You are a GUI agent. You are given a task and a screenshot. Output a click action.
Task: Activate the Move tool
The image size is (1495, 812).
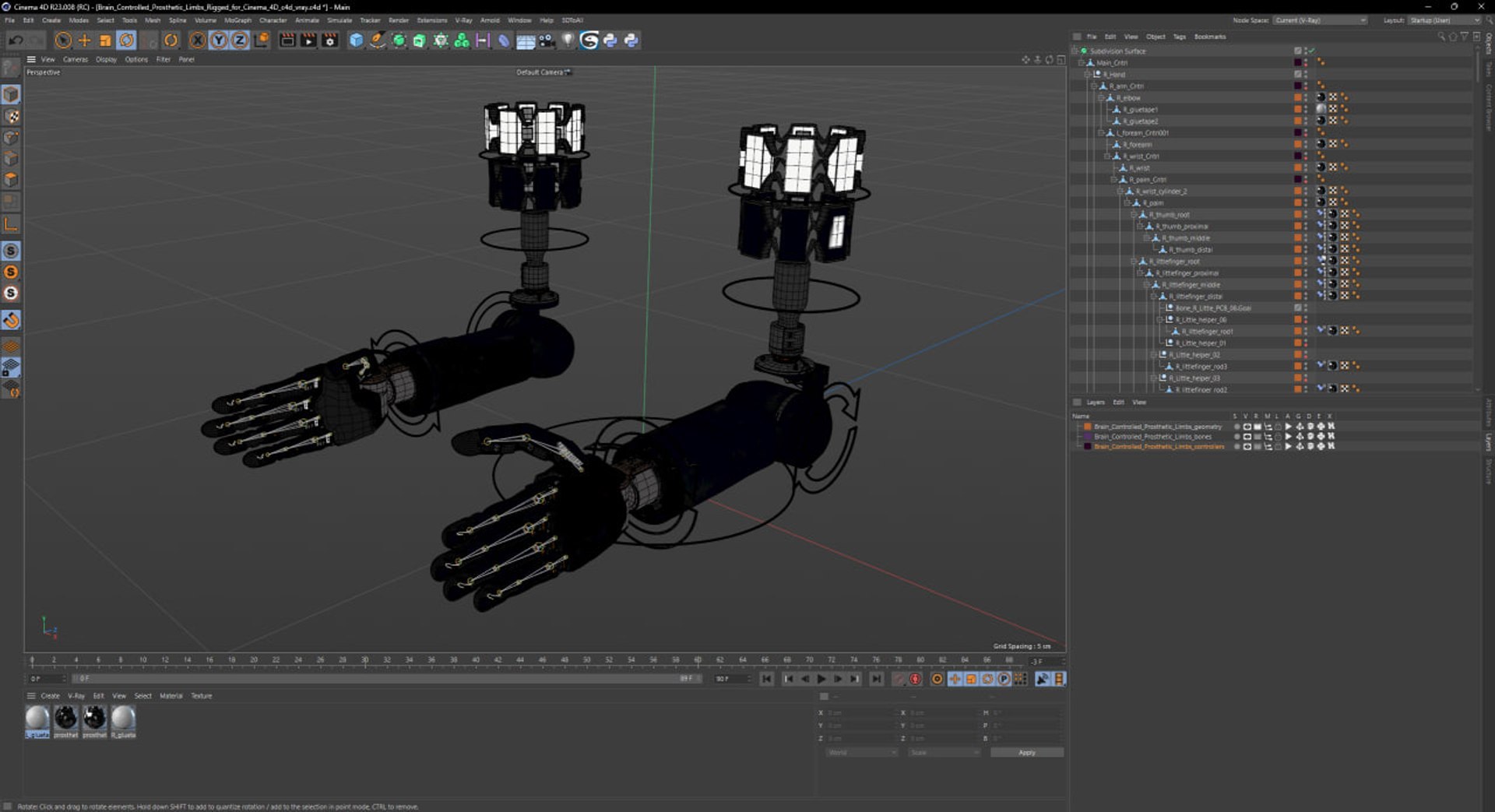(85, 40)
